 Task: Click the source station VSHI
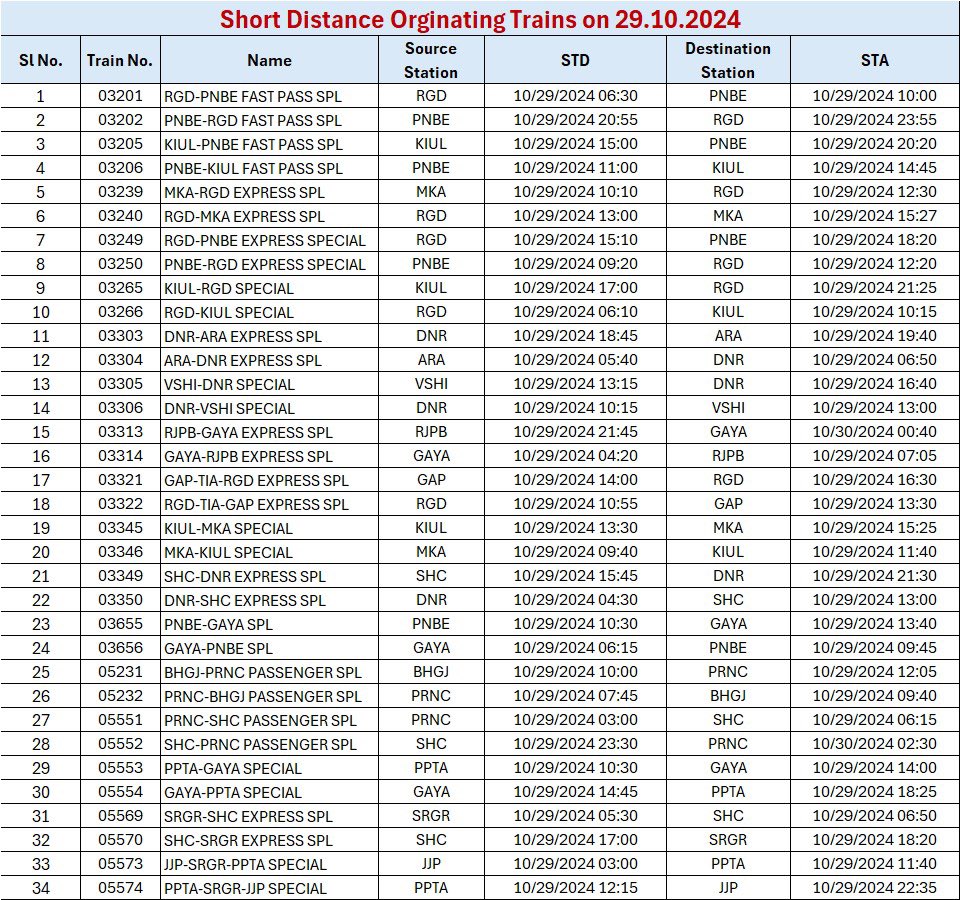[x=431, y=384]
